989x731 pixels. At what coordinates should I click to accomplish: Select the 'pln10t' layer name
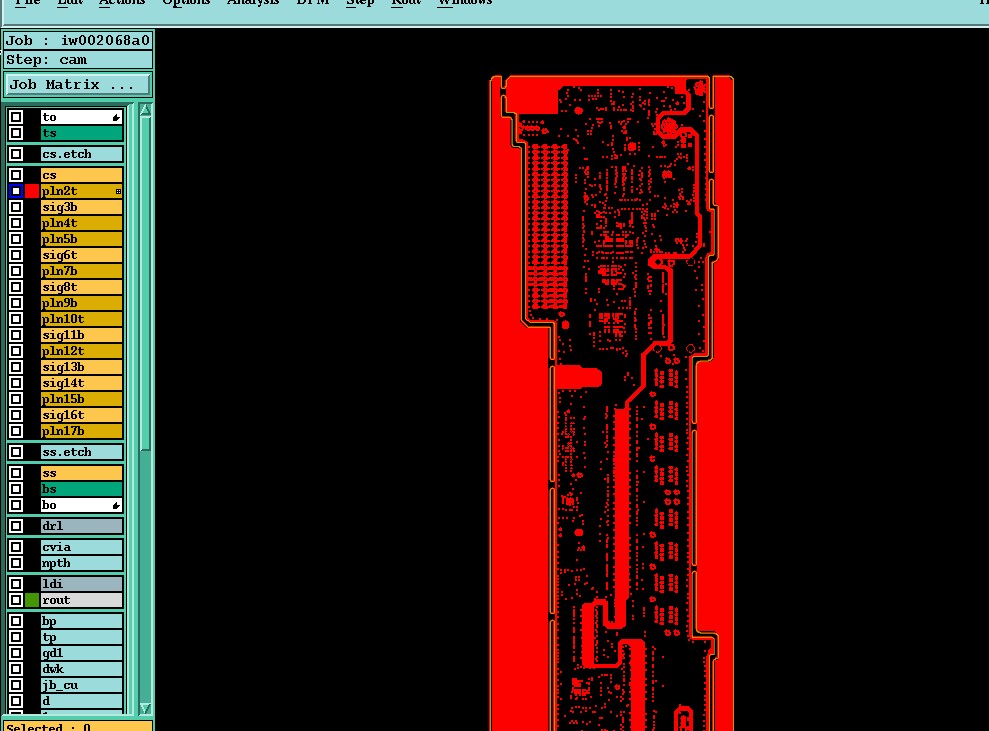(81, 319)
